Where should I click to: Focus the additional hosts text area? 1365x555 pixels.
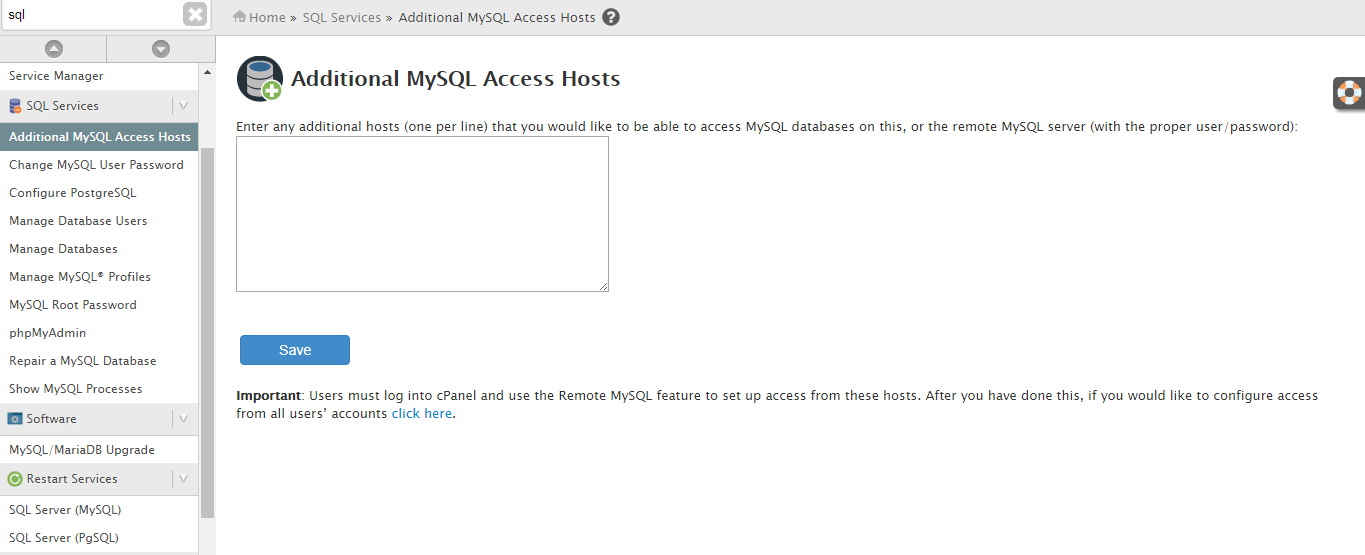[422, 214]
